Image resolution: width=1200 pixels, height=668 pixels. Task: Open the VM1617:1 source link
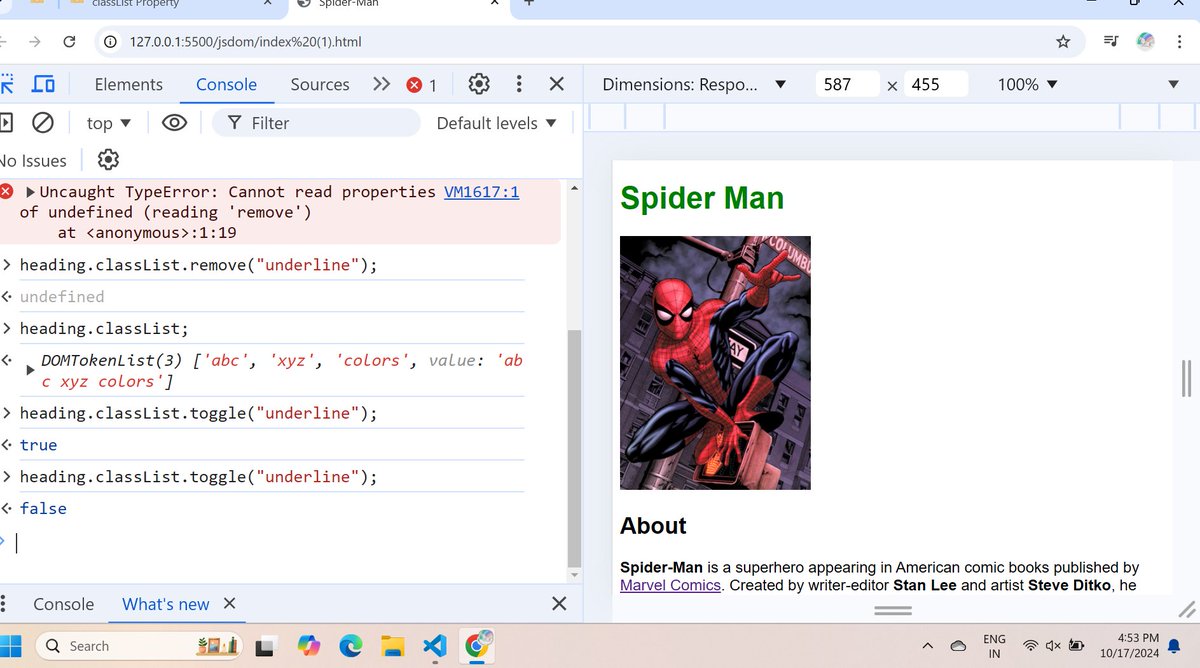(481, 191)
